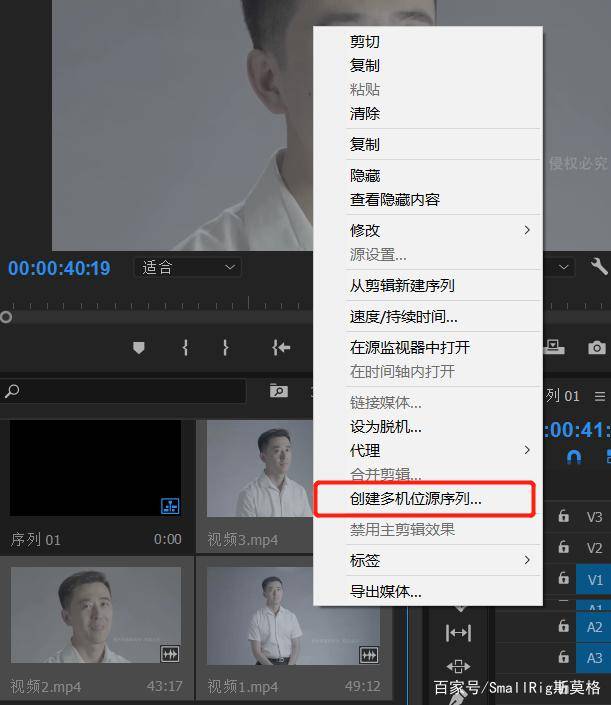Select the V1 track target button
611x705 pixels.
click(x=594, y=579)
